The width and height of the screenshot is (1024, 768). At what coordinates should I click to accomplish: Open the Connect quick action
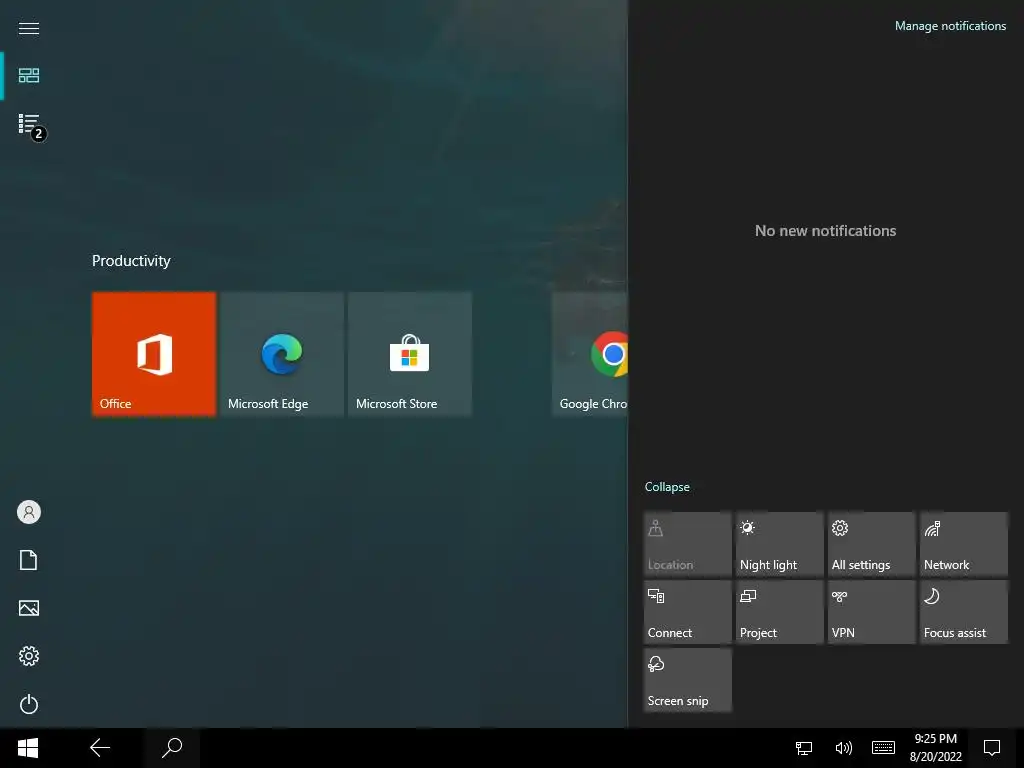[688, 612]
